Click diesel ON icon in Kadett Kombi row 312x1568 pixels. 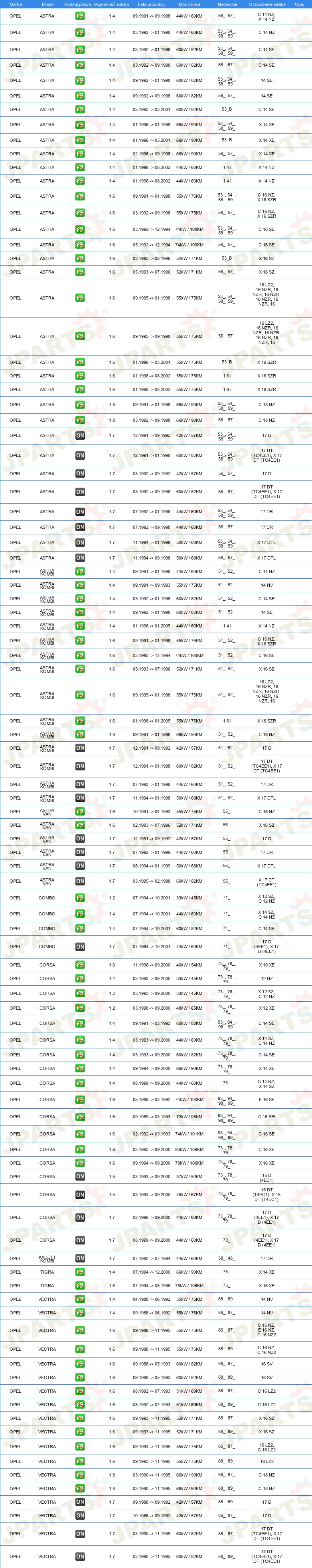80,1258
